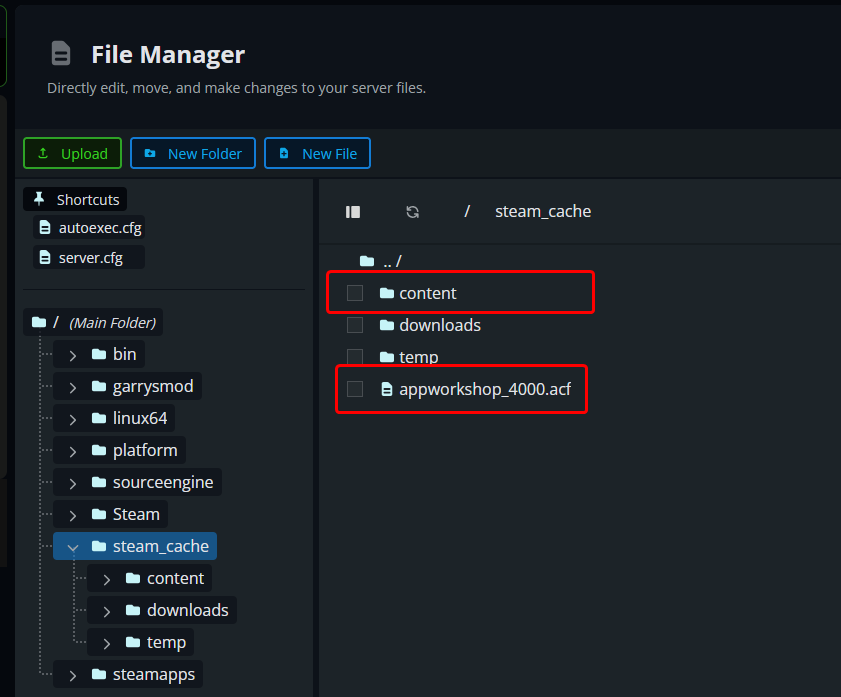Open the autoexec.cfg shortcut
Image resolution: width=841 pixels, height=697 pixels.
[89, 228]
